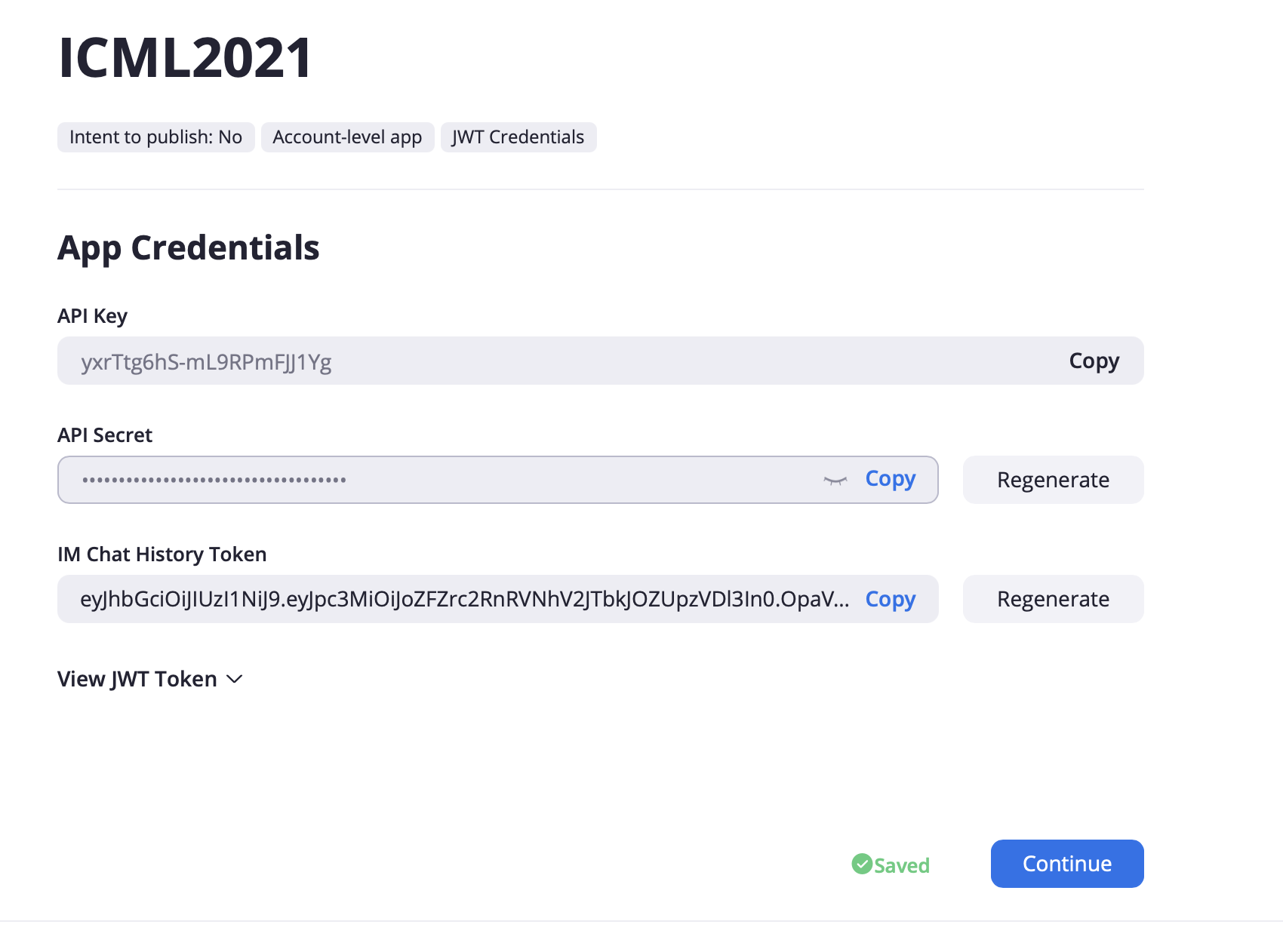
Task: Click the Intent to publish: No tag
Action: (x=156, y=137)
